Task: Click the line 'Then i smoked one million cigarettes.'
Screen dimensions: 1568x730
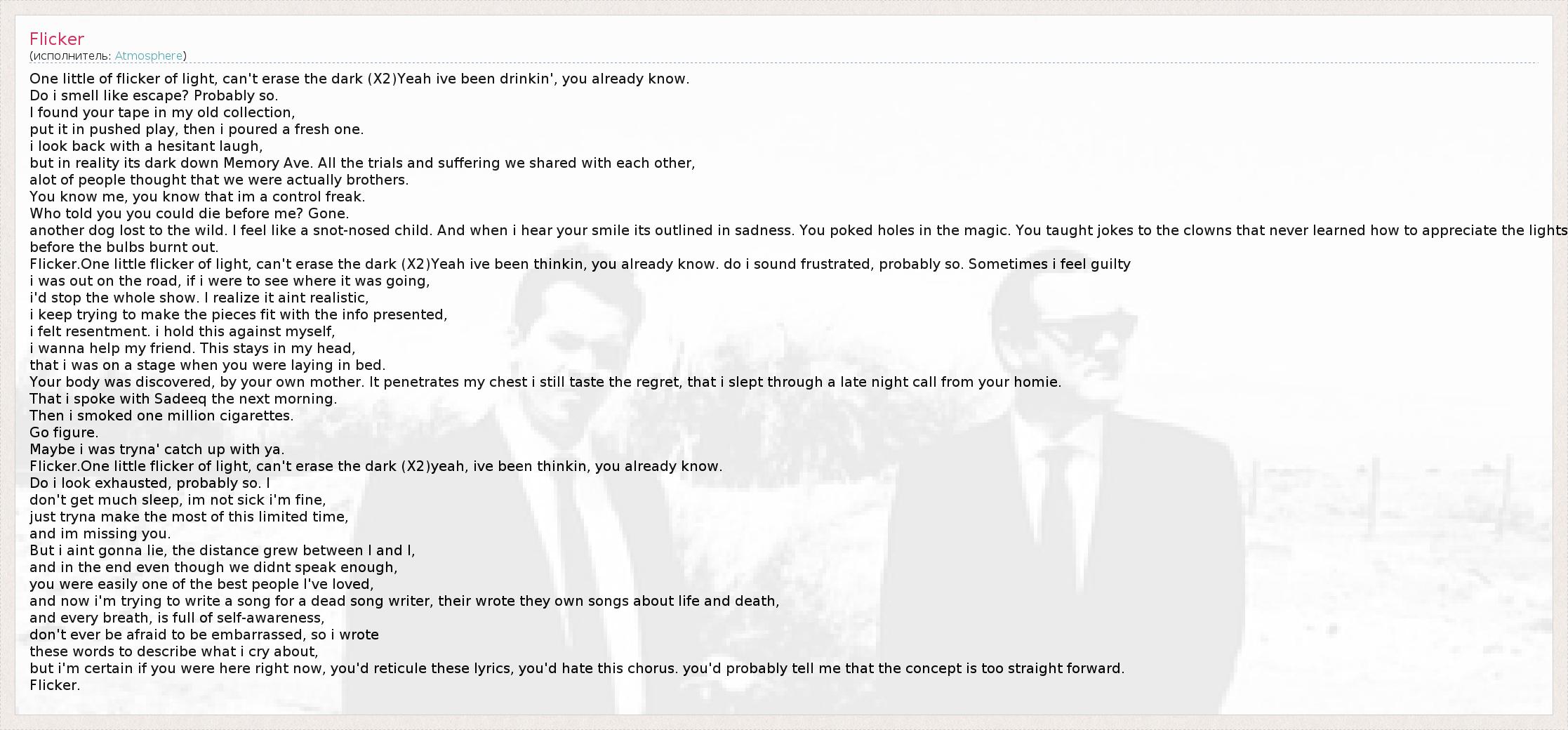Action: pos(161,416)
